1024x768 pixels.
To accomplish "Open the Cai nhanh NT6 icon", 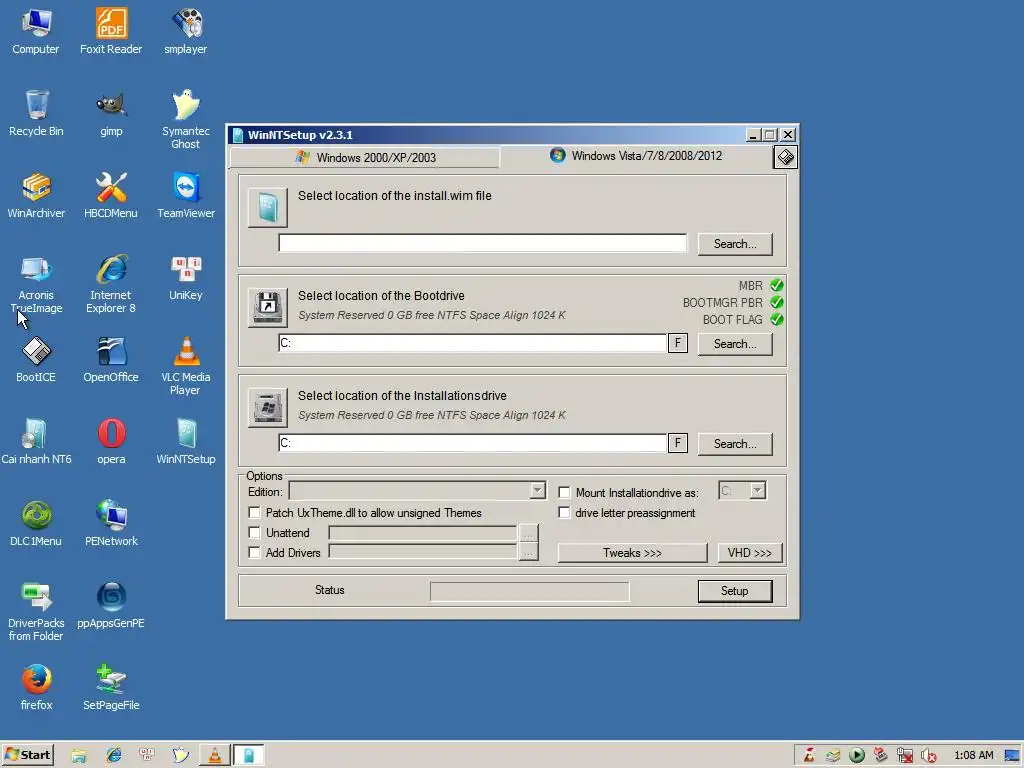I will coord(36,441).
